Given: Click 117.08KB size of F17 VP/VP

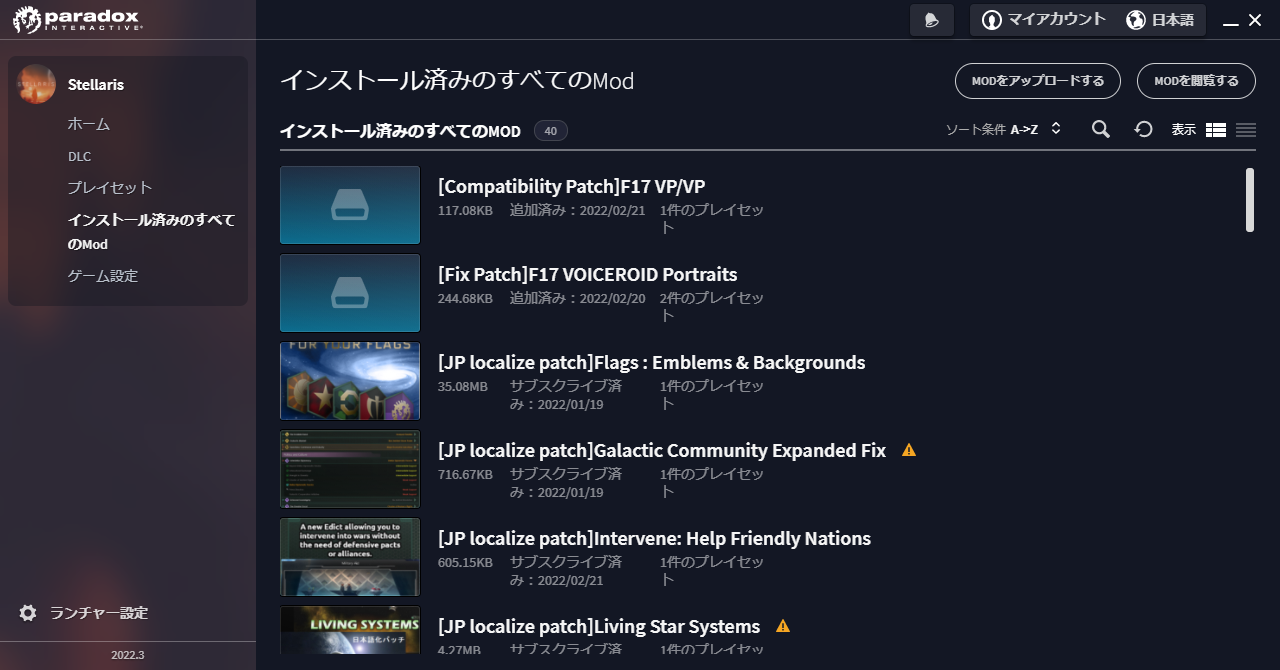Looking at the screenshot, I should point(465,211).
